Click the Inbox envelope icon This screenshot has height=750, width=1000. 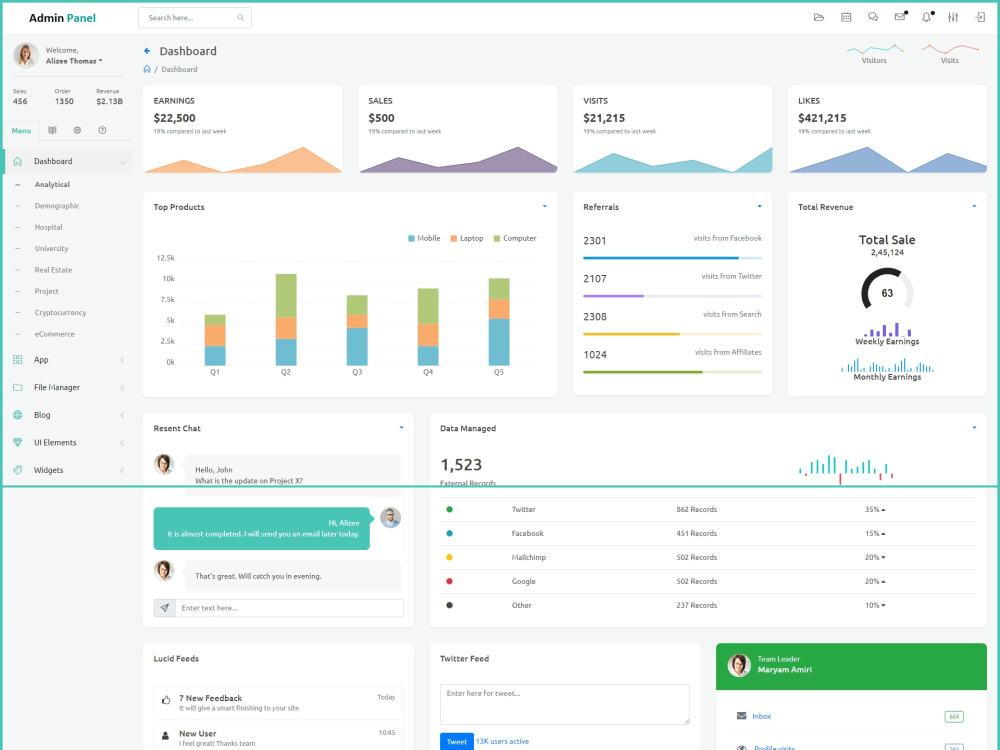coord(741,716)
